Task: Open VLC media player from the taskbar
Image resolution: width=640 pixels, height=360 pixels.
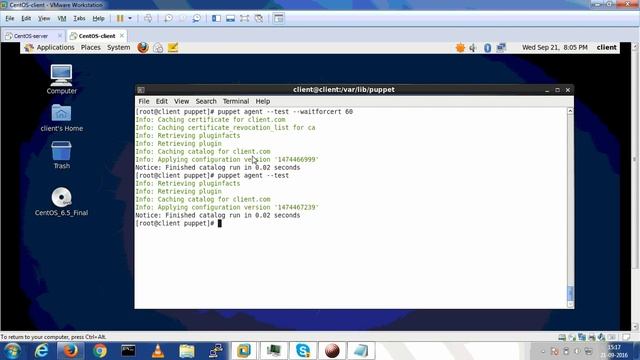Action: point(158,351)
